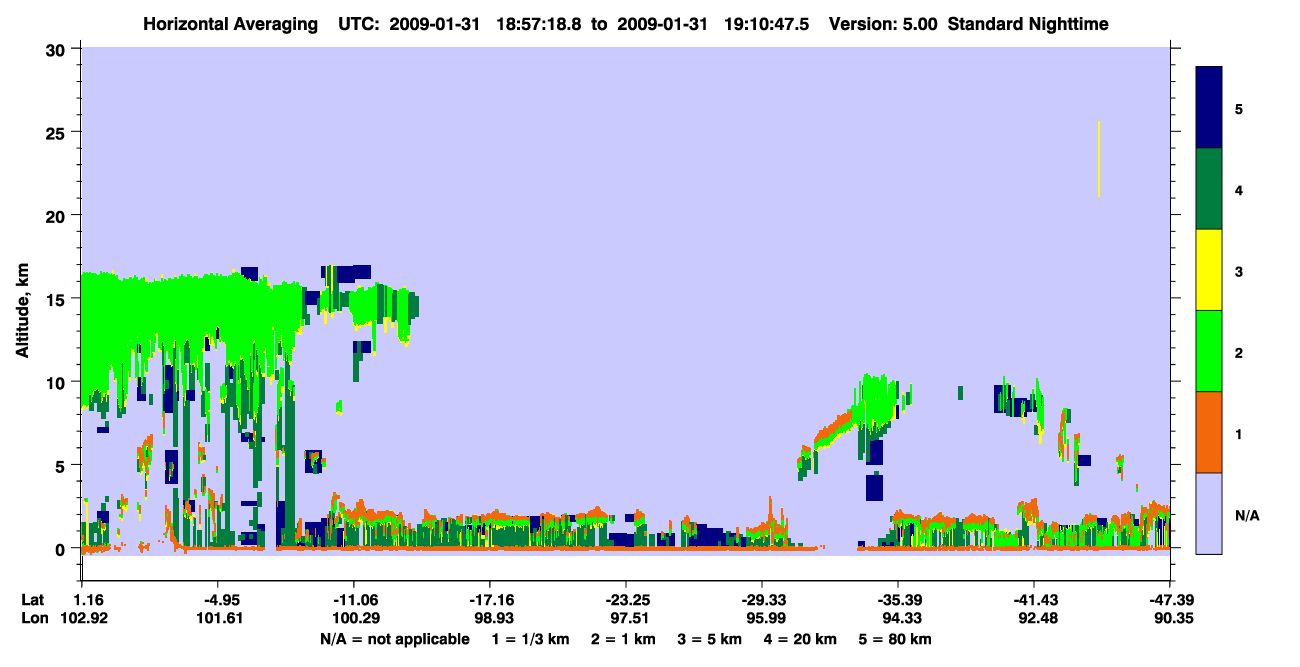The width and height of the screenshot is (1300, 667).
Task: Click the lavender N/A colorbar segment
Action: pyautogui.click(x=1209, y=513)
